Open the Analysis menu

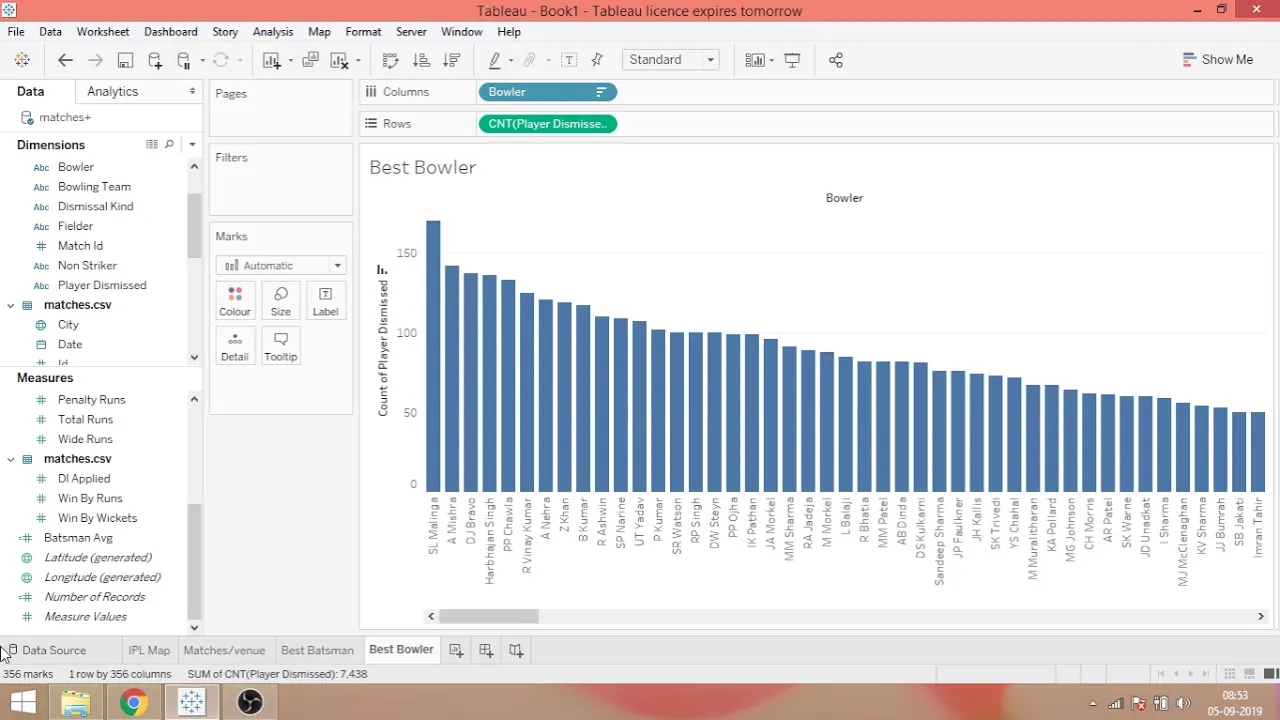[x=273, y=32]
